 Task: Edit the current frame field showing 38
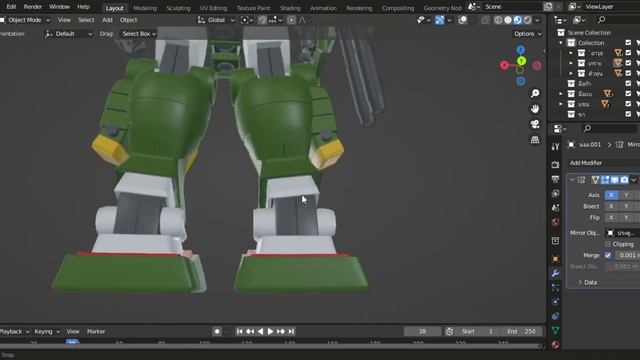422,331
